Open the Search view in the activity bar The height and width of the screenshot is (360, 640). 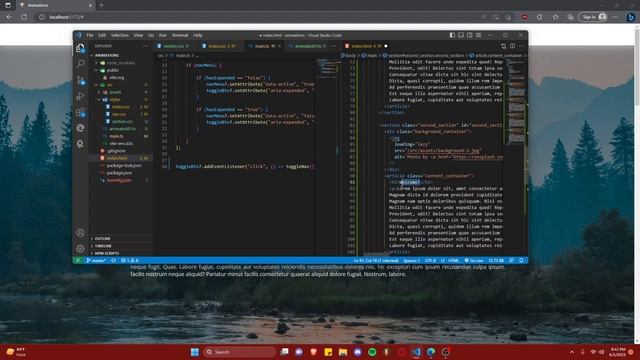80,64
